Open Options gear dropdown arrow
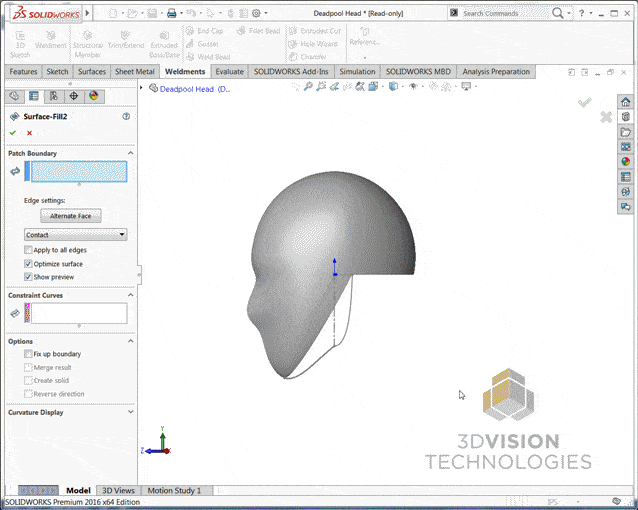This screenshot has height=510, width=638. (x=266, y=13)
